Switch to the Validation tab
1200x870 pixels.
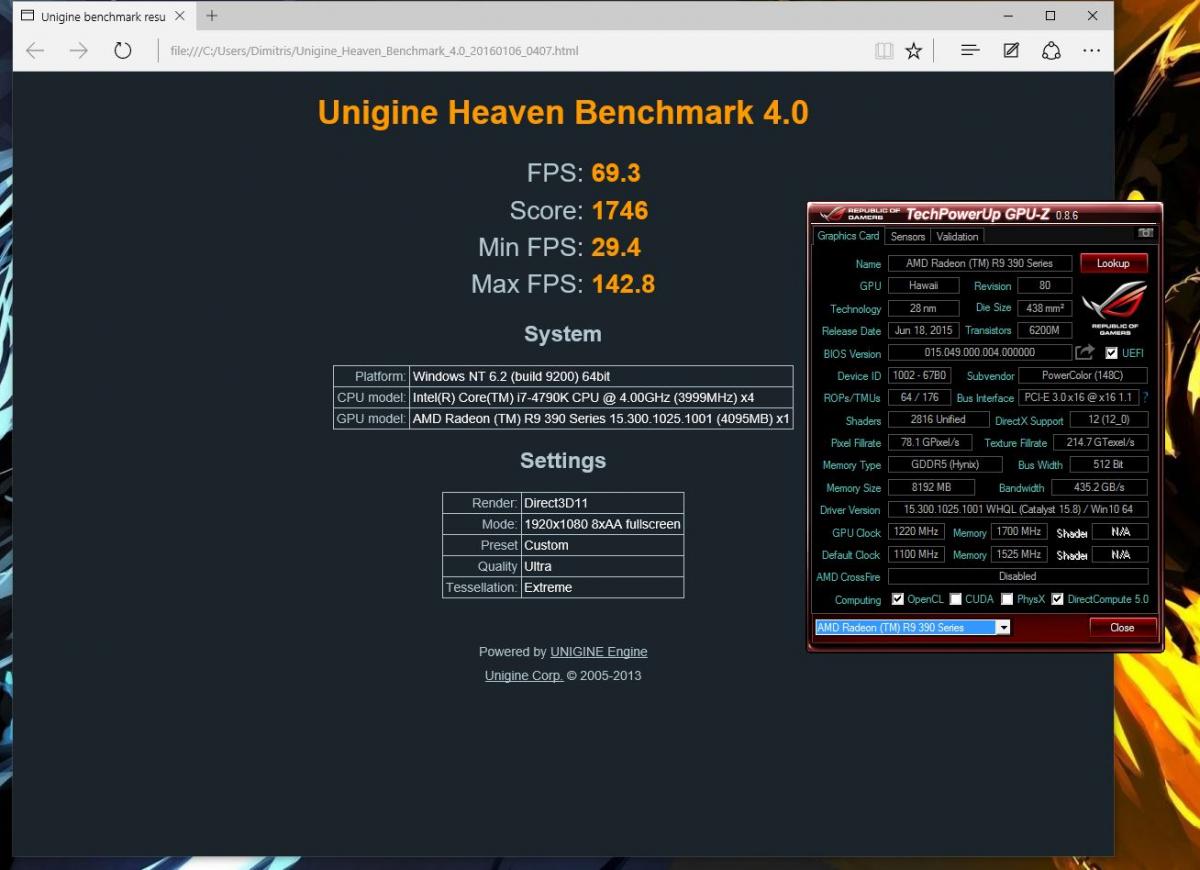[957, 237]
